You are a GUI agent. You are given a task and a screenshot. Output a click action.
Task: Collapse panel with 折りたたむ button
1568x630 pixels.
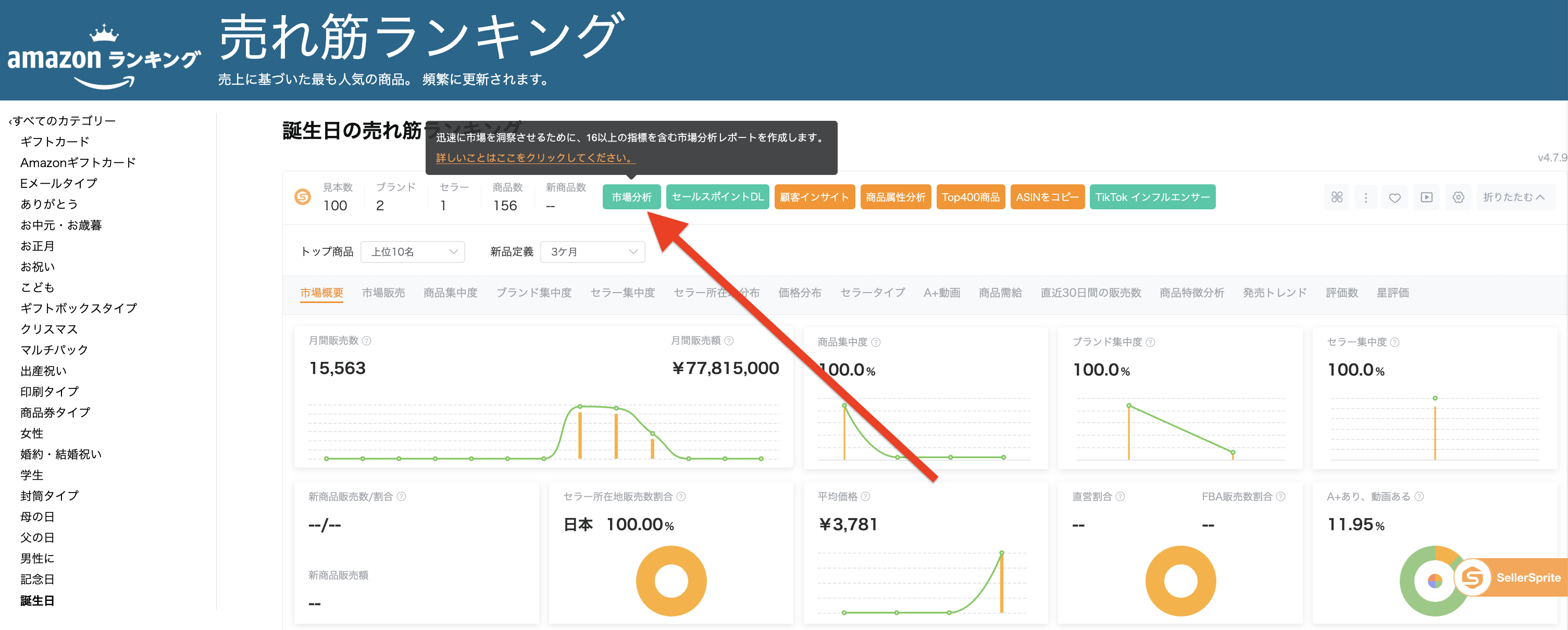click(1515, 197)
